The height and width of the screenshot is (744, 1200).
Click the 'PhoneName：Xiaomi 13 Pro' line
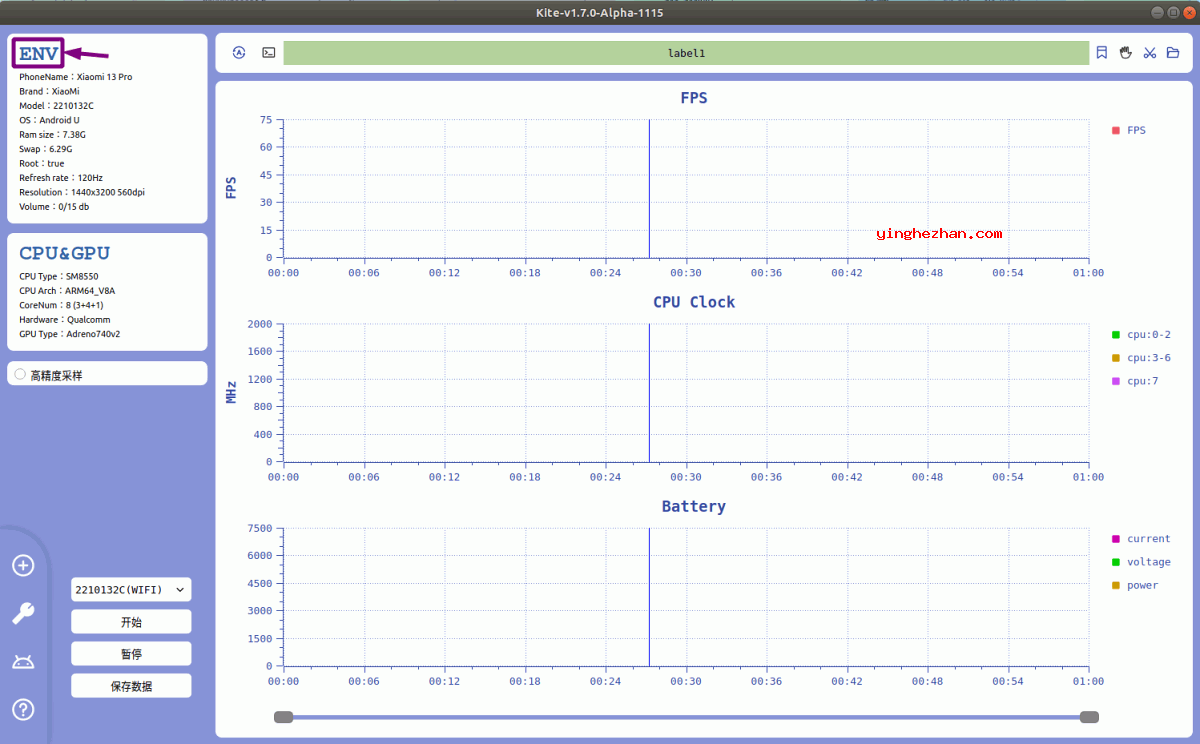point(75,77)
